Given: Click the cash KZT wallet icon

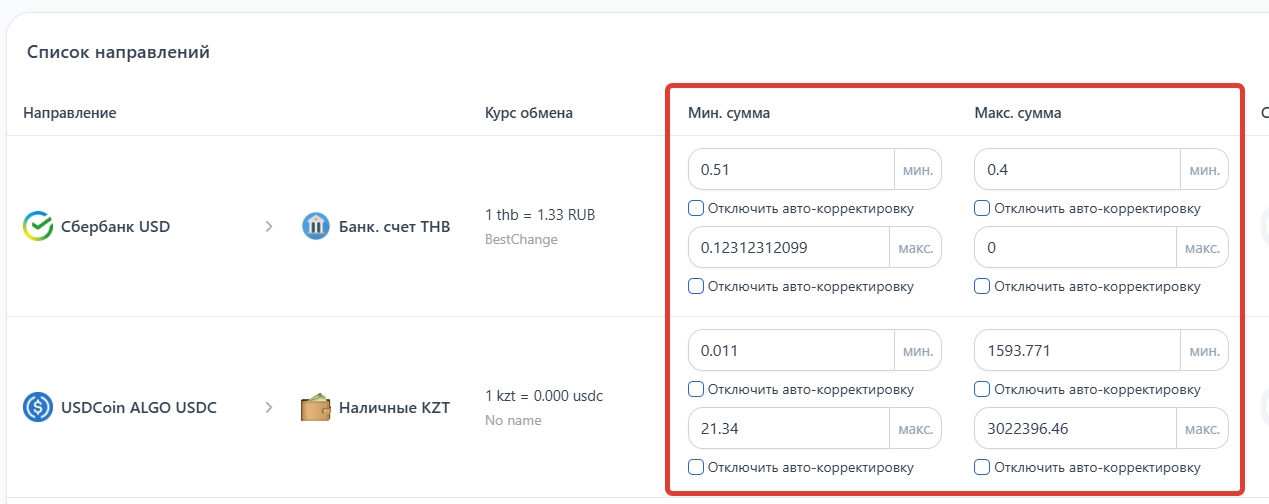Looking at the screenshot, I should click(x=315, y=408).
